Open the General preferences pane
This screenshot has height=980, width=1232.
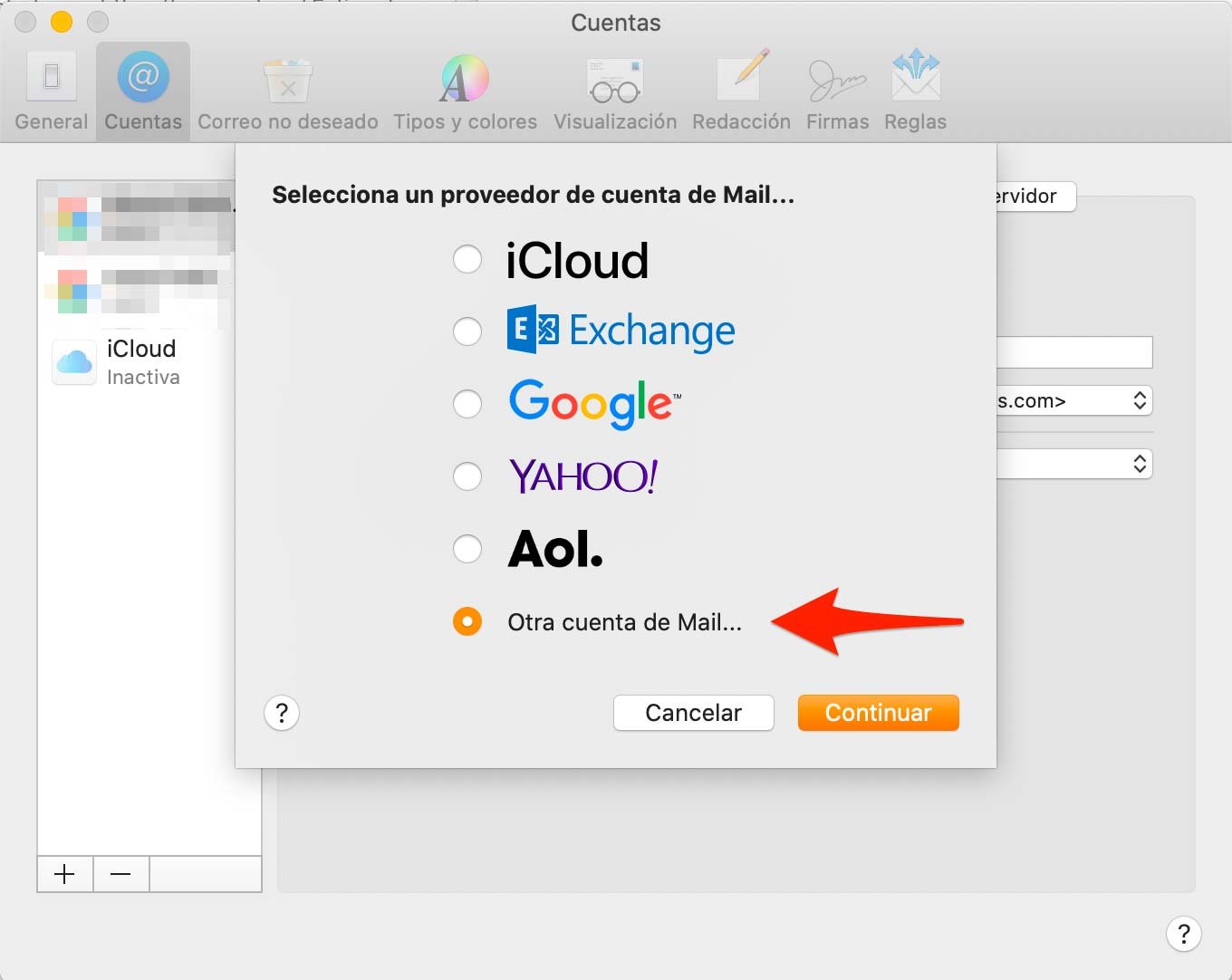tap(51, 90)
